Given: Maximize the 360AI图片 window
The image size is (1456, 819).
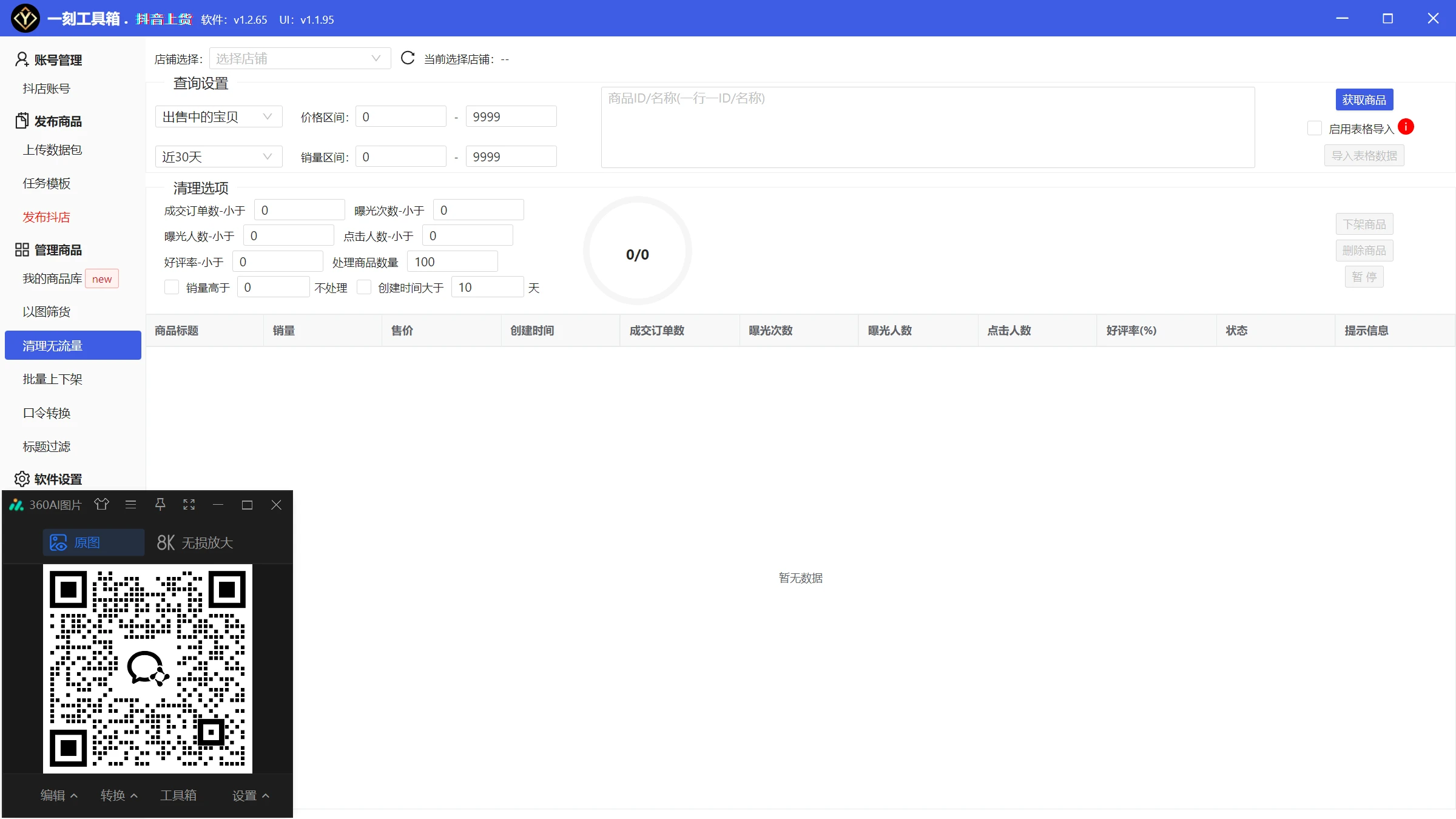Looking at the screenshot, I should click(247, 505).
